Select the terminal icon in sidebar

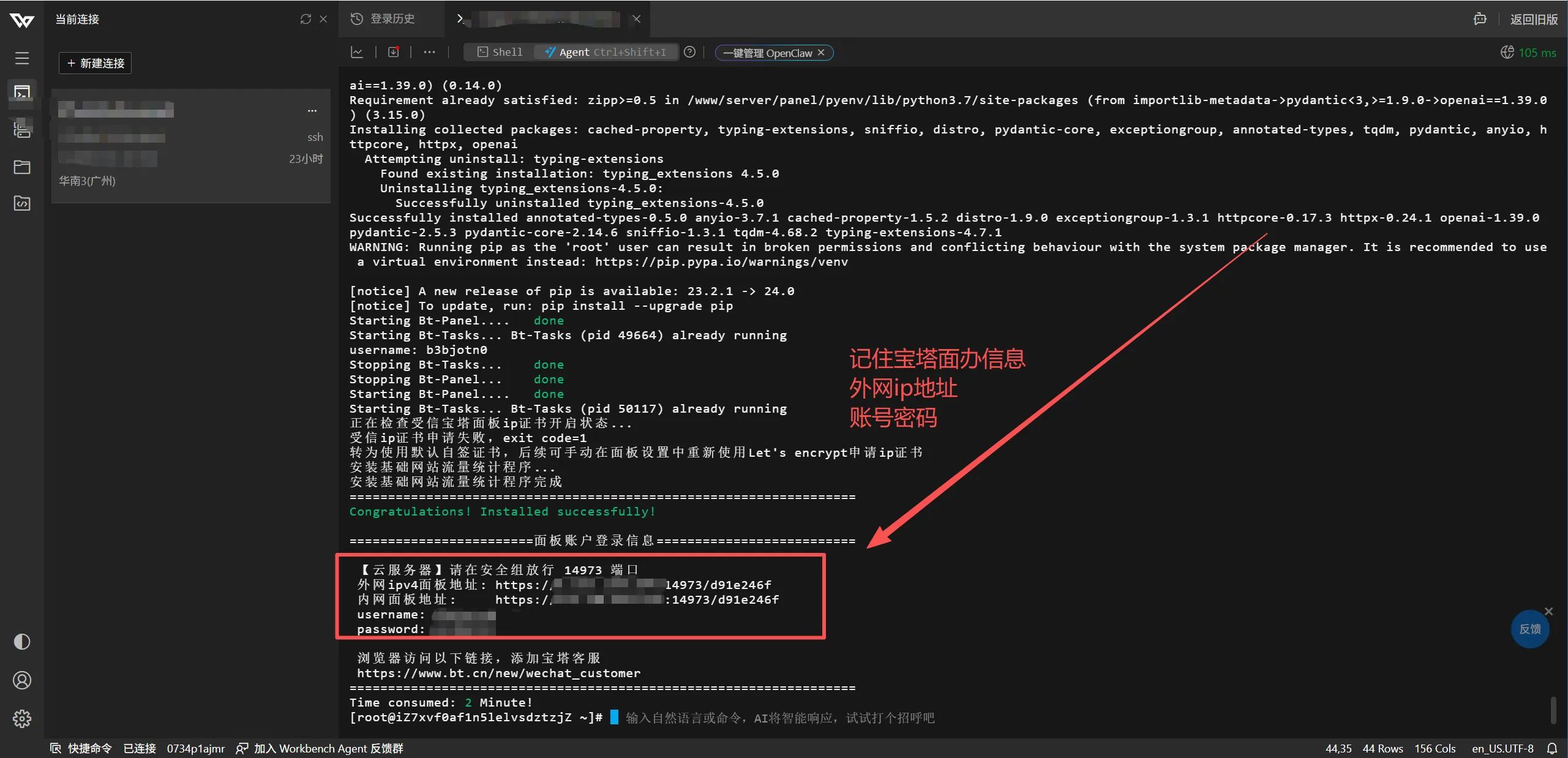22,93
